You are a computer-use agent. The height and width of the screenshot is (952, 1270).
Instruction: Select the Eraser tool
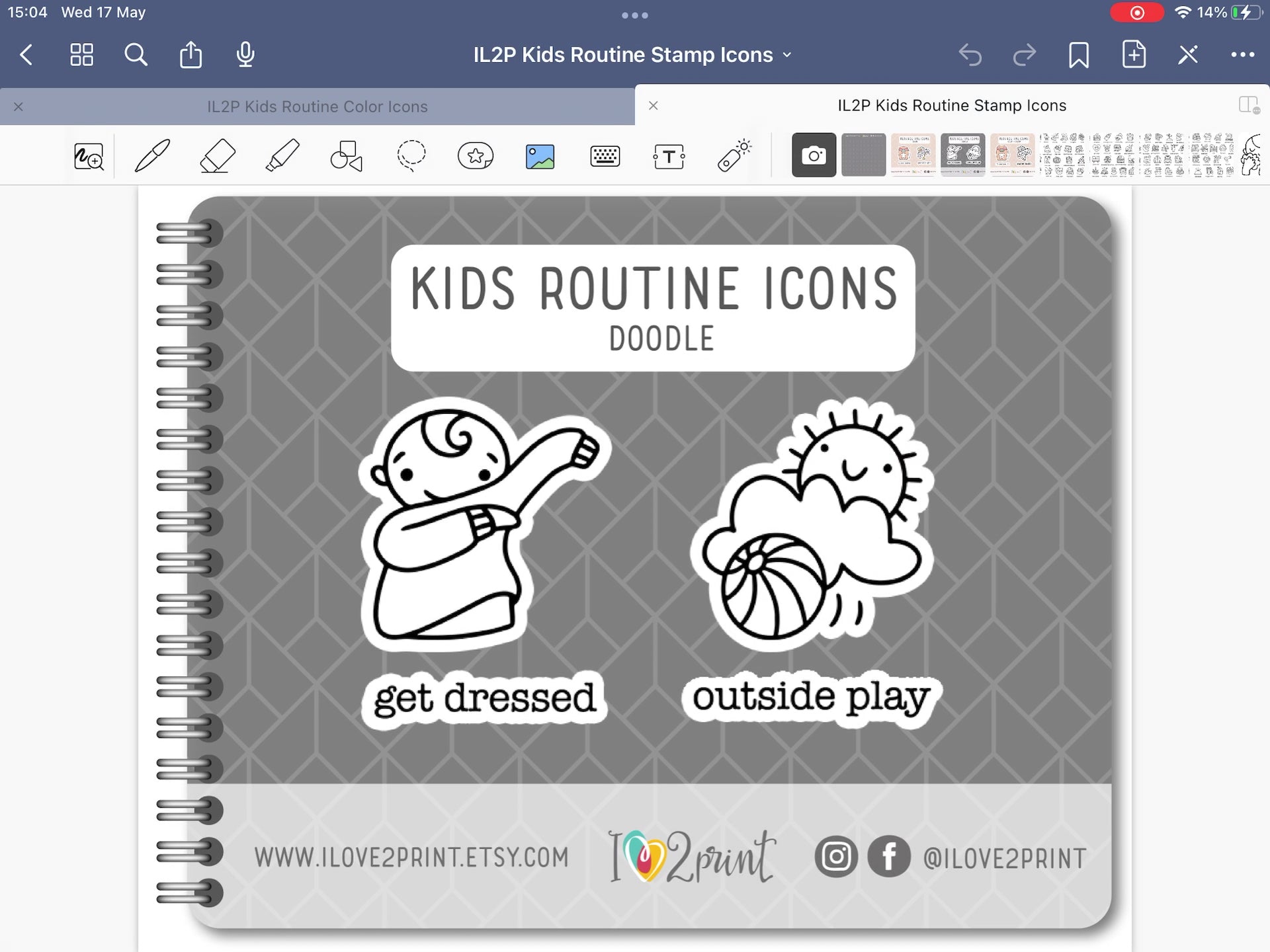(217, 156)
